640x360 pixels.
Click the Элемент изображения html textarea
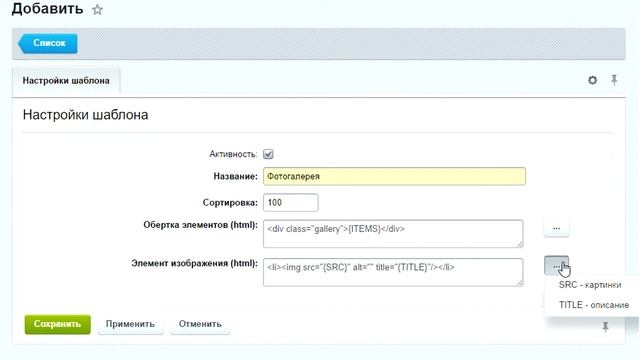click(393, 272)
